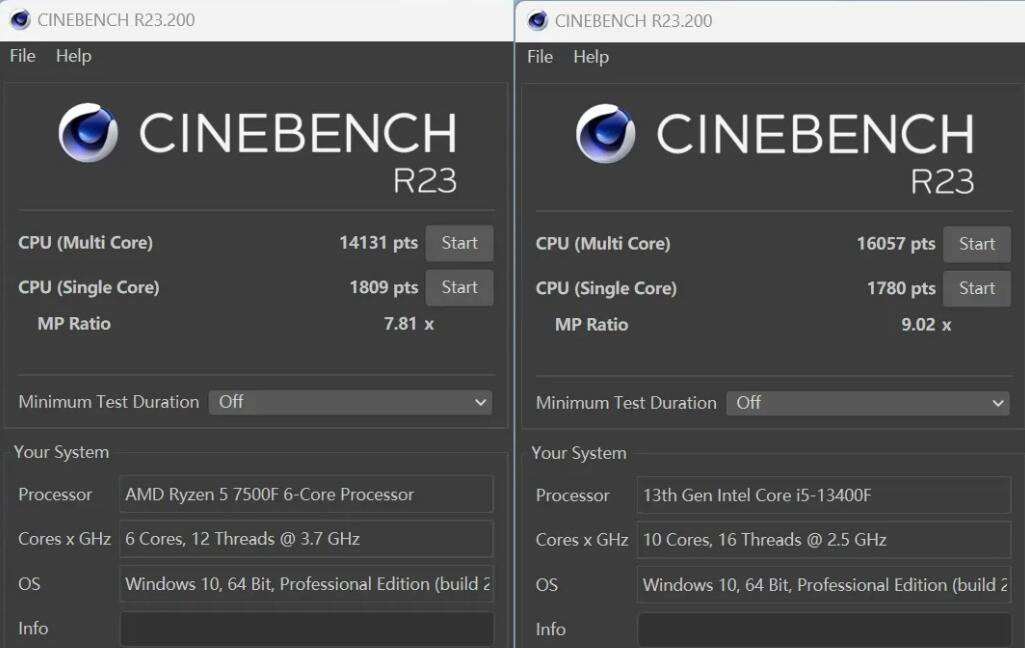The width and height of the screenshot is (1025, 648).
Task: Click the OS field in the right window
Action: point(823,585)
